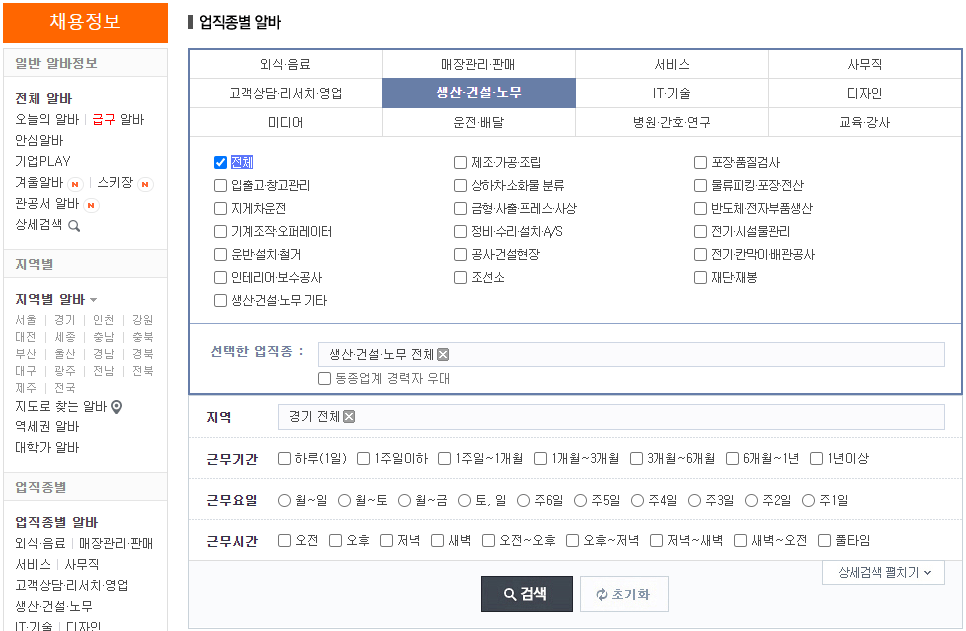This screenshot has height=631, width=966.
Task: Open the 서비스 category tab
Action: click(672, 64)
